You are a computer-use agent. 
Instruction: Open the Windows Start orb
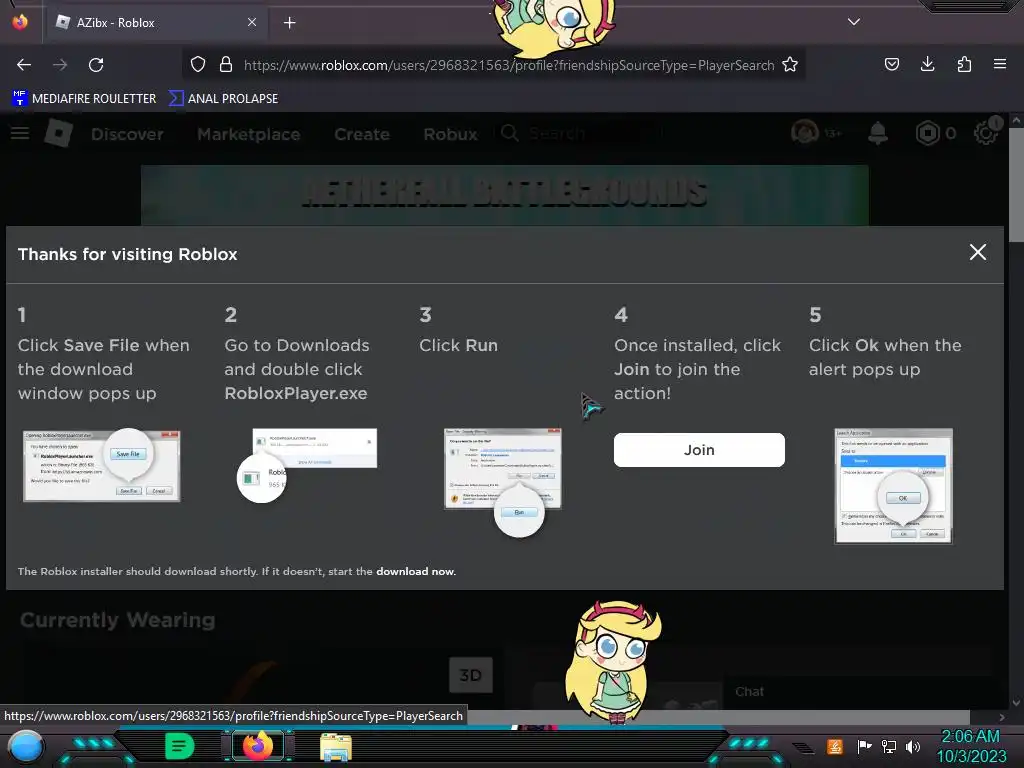[x=25, y=746]
